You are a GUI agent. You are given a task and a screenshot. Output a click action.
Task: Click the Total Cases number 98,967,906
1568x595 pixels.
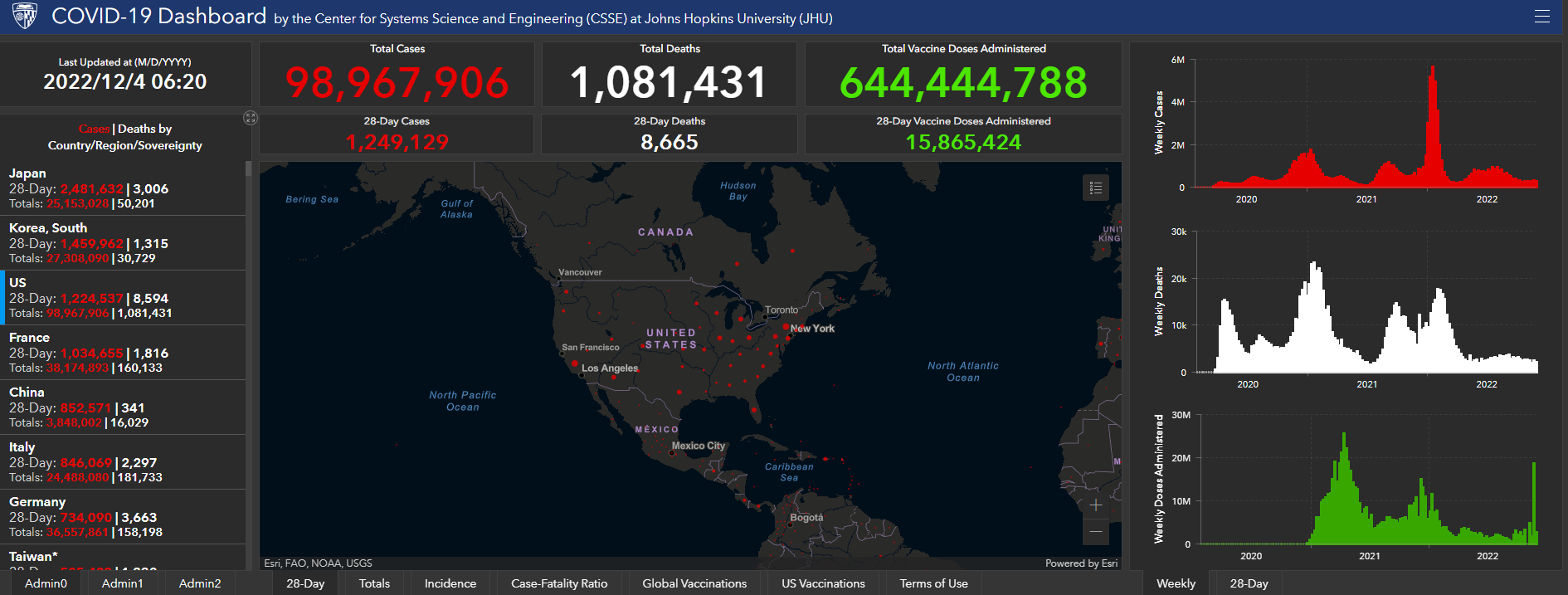(x=397, y=82)
